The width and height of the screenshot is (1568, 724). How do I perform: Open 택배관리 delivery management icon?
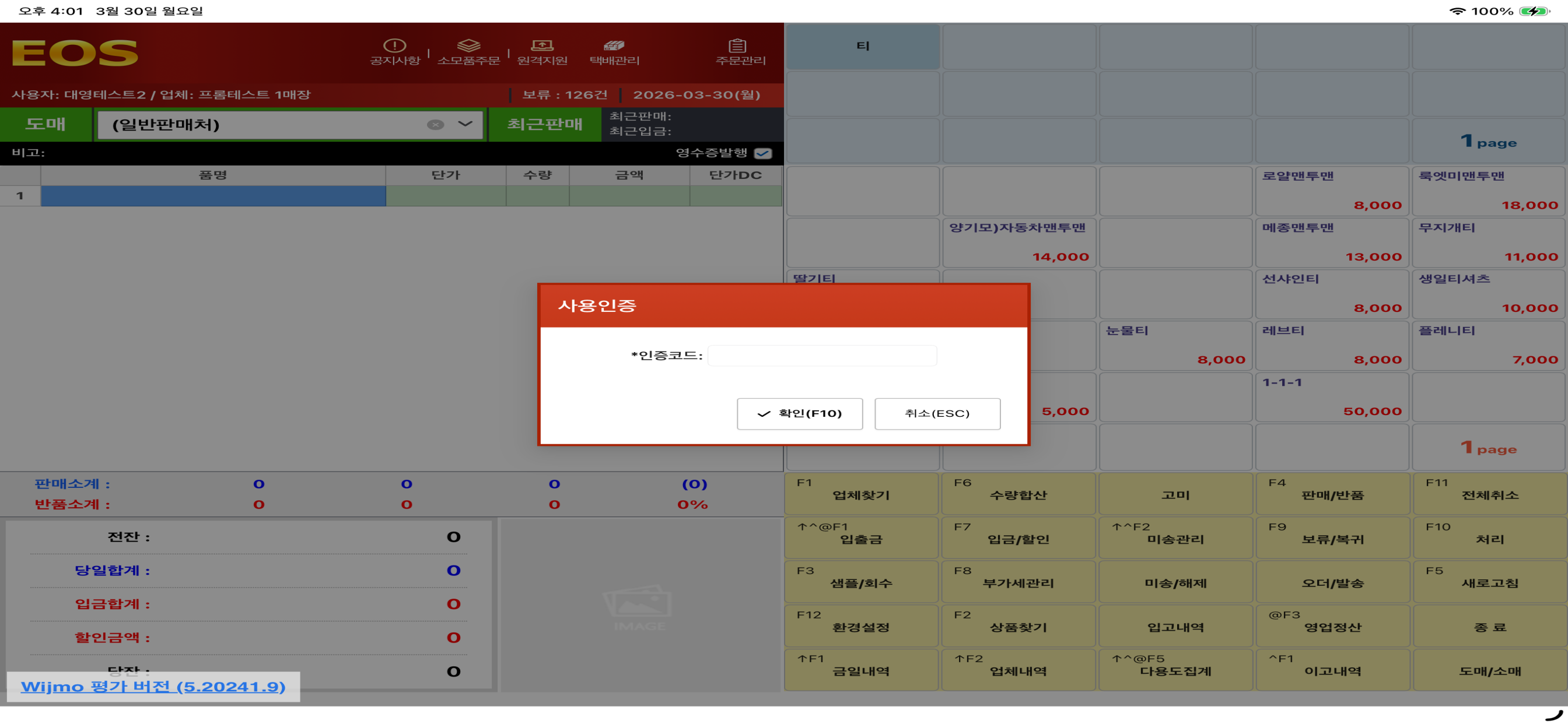point(614,52)
